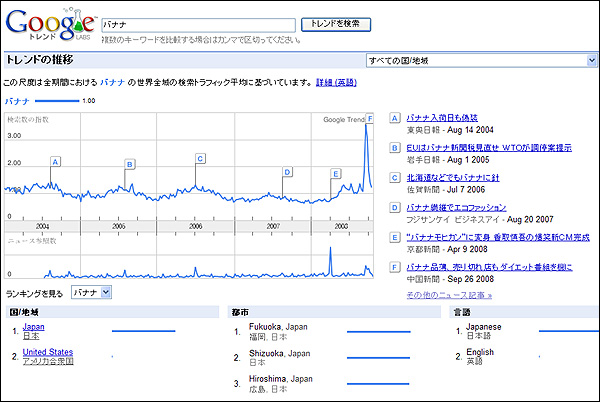600x402 pixels.
Task: Click flag F at the chart peak
Action: click(x=370, y=119)
